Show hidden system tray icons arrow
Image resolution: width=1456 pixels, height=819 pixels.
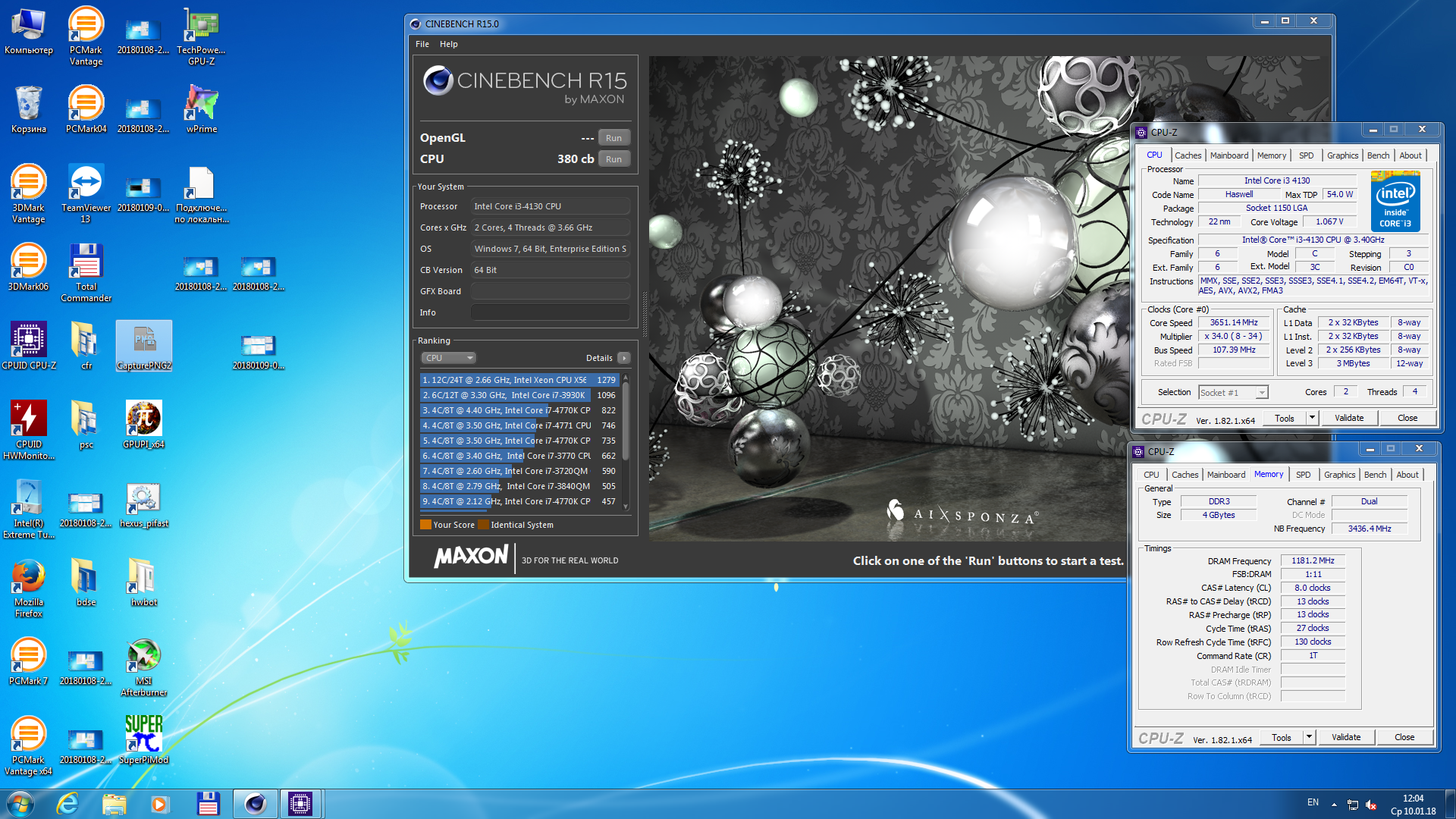point(1334,805)
